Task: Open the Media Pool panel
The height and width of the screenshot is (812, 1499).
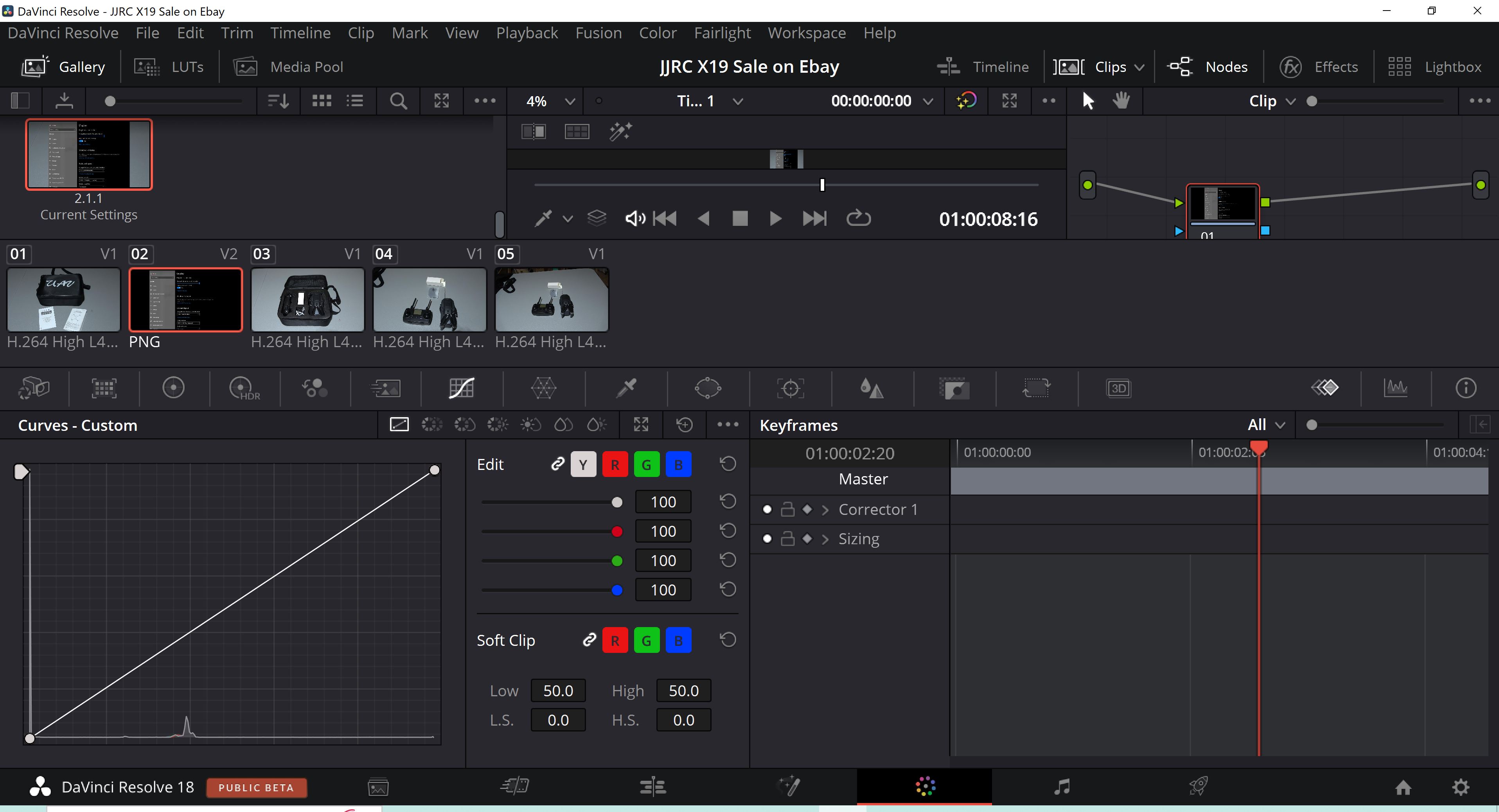Action: click(x=289, y=67)
